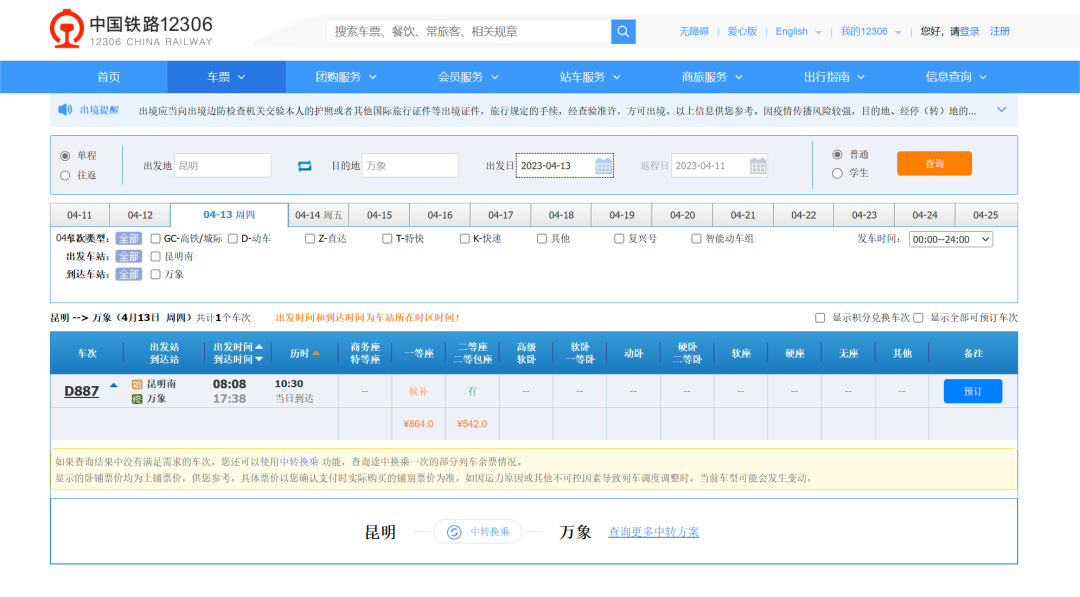The height and width of the screenshot is (597, 1080).
Task: Open the 商旅服务 navigation menu
Action: [712, 77]
